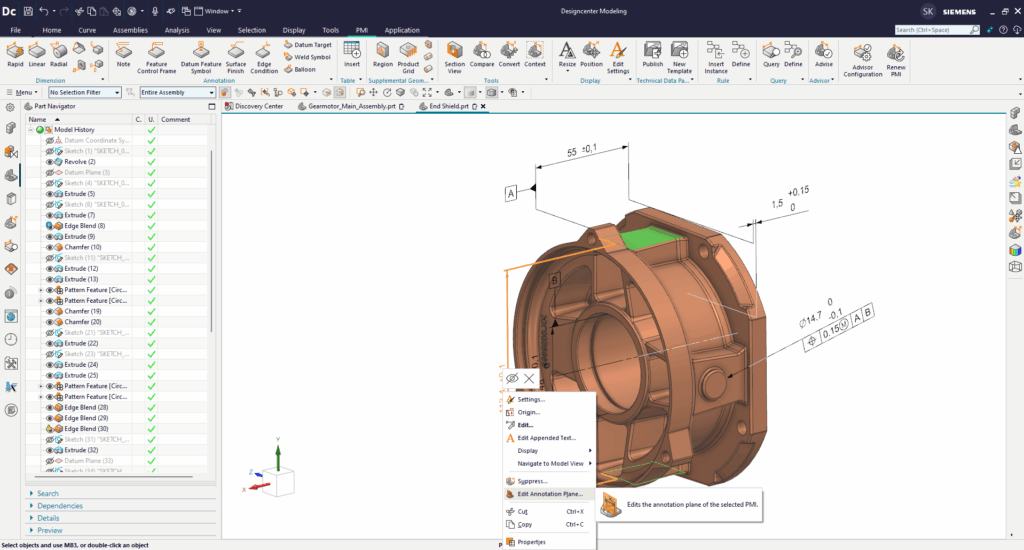Show the hidden Datum Plane (3)

click(50, 172)
